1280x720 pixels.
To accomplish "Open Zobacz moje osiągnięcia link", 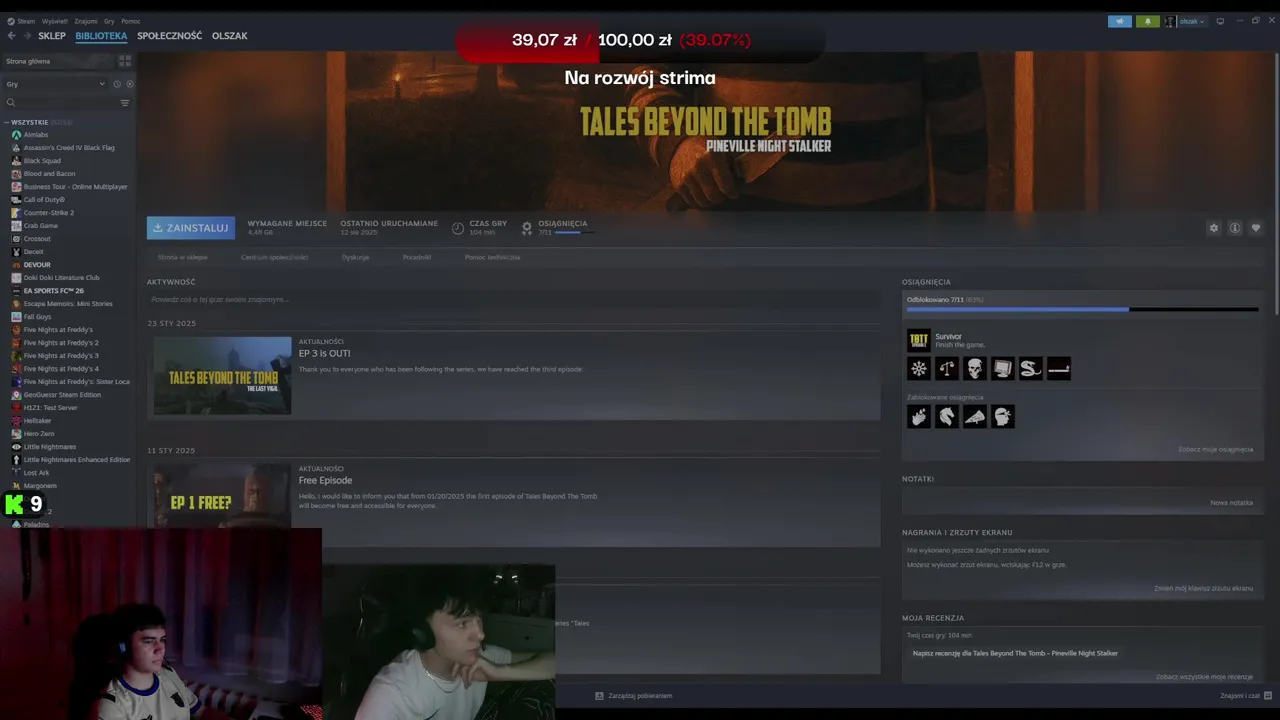I will coord(1215,449).
